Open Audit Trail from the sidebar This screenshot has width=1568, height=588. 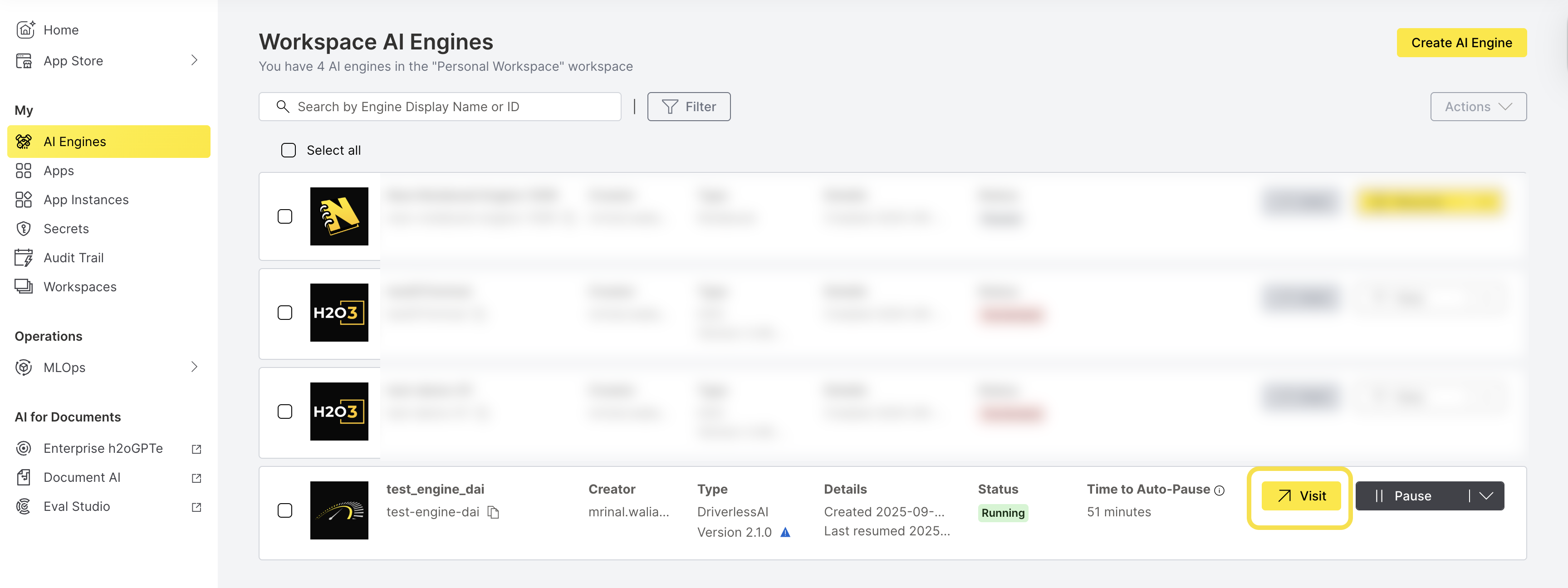click(x=73, y=258)
